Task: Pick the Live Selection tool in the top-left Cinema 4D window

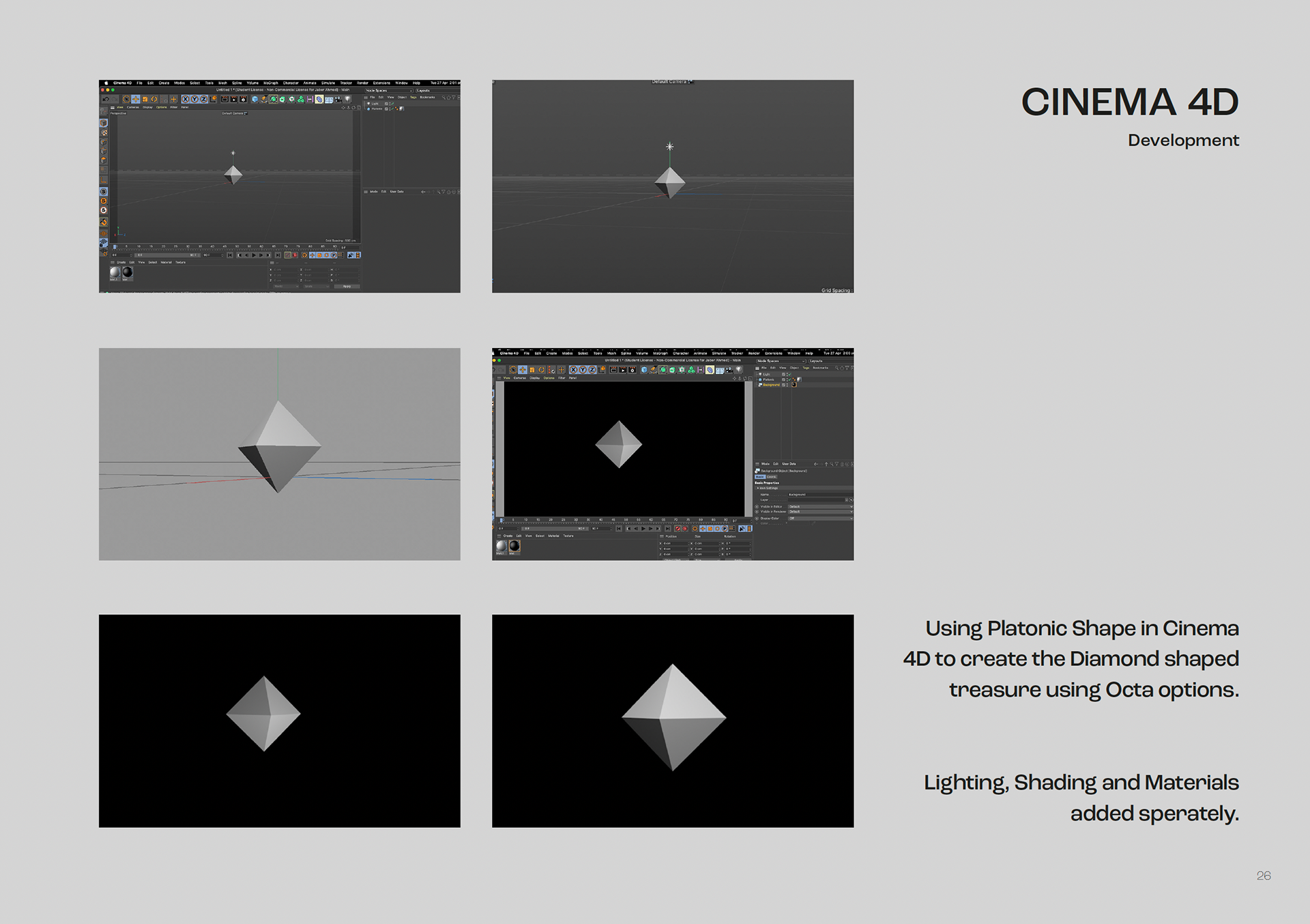Action: [126, 99]
